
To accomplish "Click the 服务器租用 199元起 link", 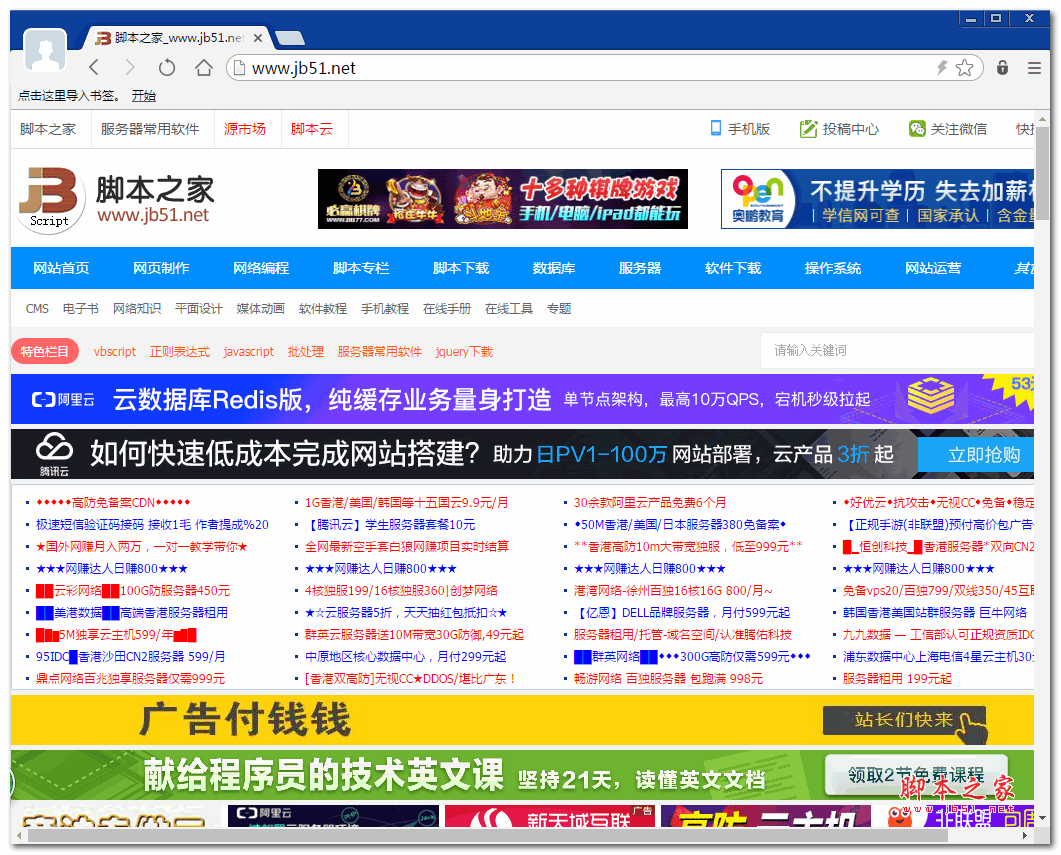I will pos(897,678).
